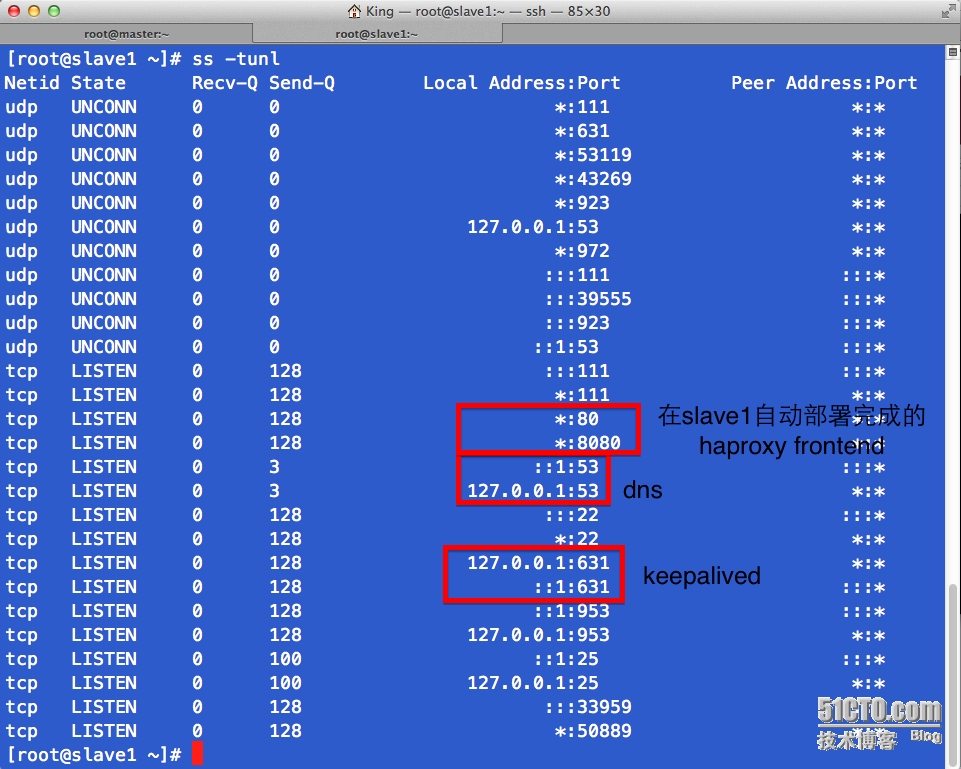
Task: Click the tcp local address '*:8080'
Action: (587, 443)
